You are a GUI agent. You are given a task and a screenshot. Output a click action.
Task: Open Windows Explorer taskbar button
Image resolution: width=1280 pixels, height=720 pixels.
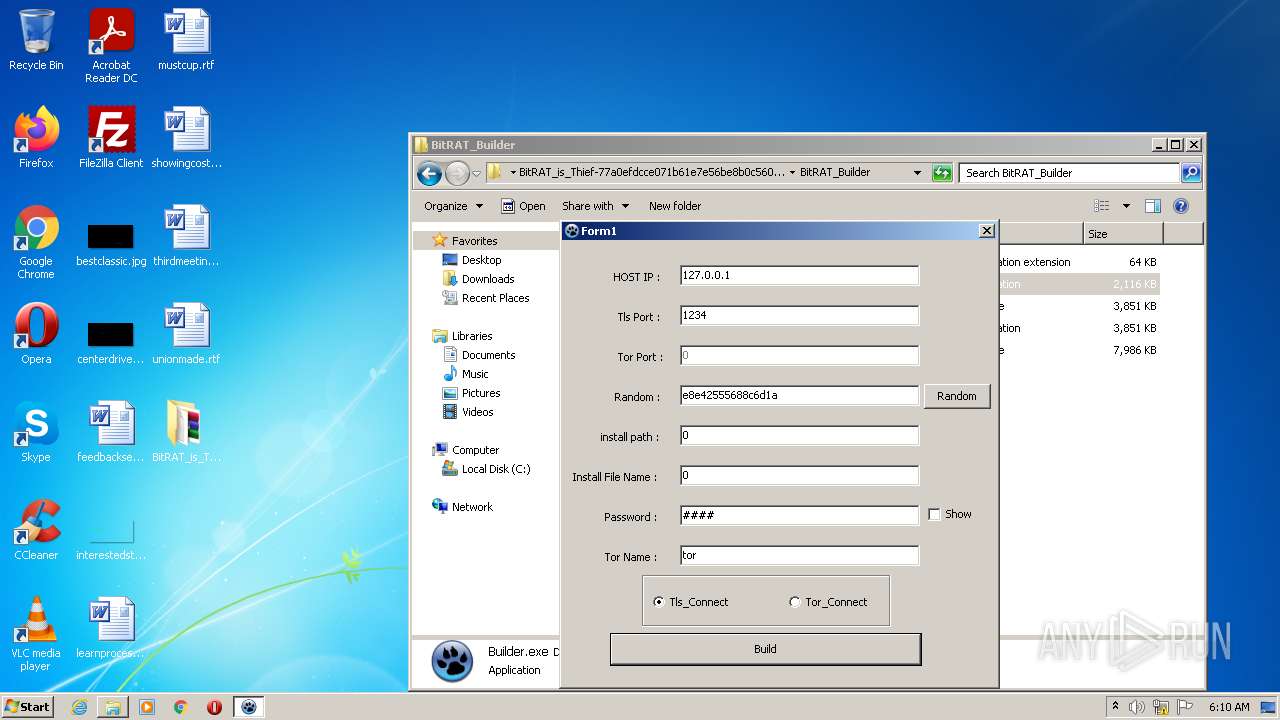point(113,707)
